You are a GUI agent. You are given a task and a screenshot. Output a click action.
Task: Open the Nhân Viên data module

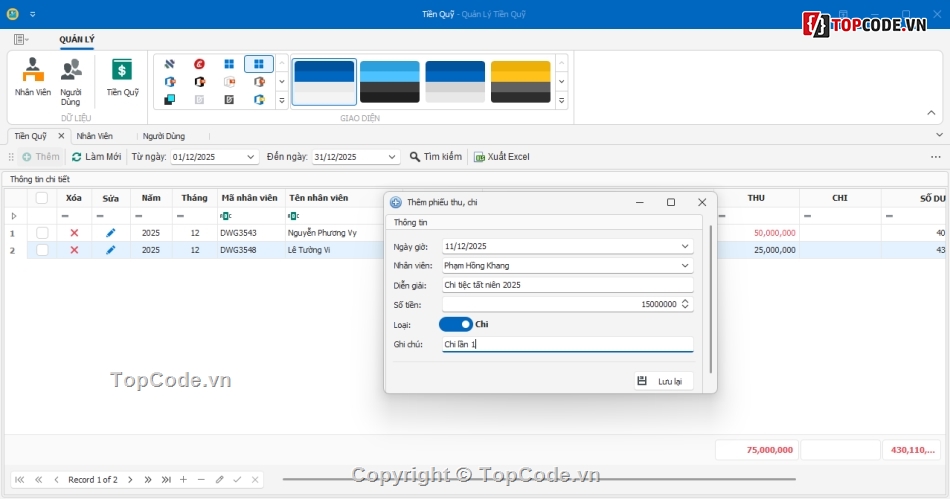pos(33,77)
